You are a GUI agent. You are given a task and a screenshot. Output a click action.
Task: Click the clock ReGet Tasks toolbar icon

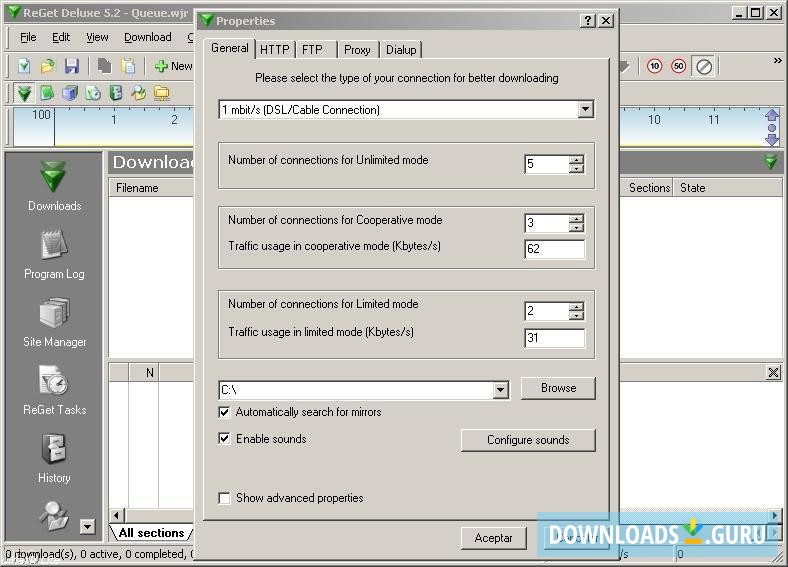coord(93,93)
